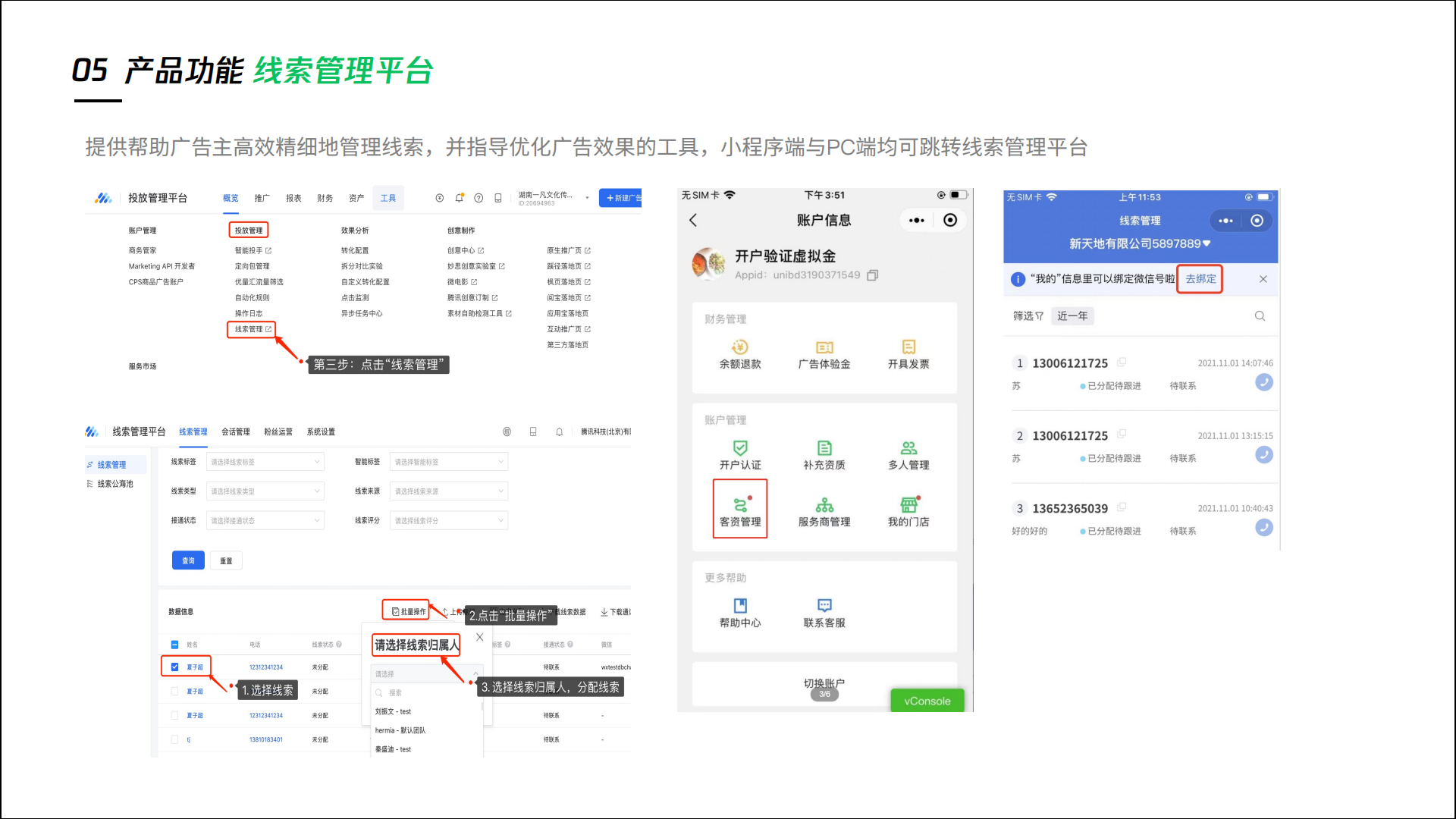Viewport: 1456px width, 819px height.
Task: Check the 13810183401 row checkbox
Action: click(174, 739)
